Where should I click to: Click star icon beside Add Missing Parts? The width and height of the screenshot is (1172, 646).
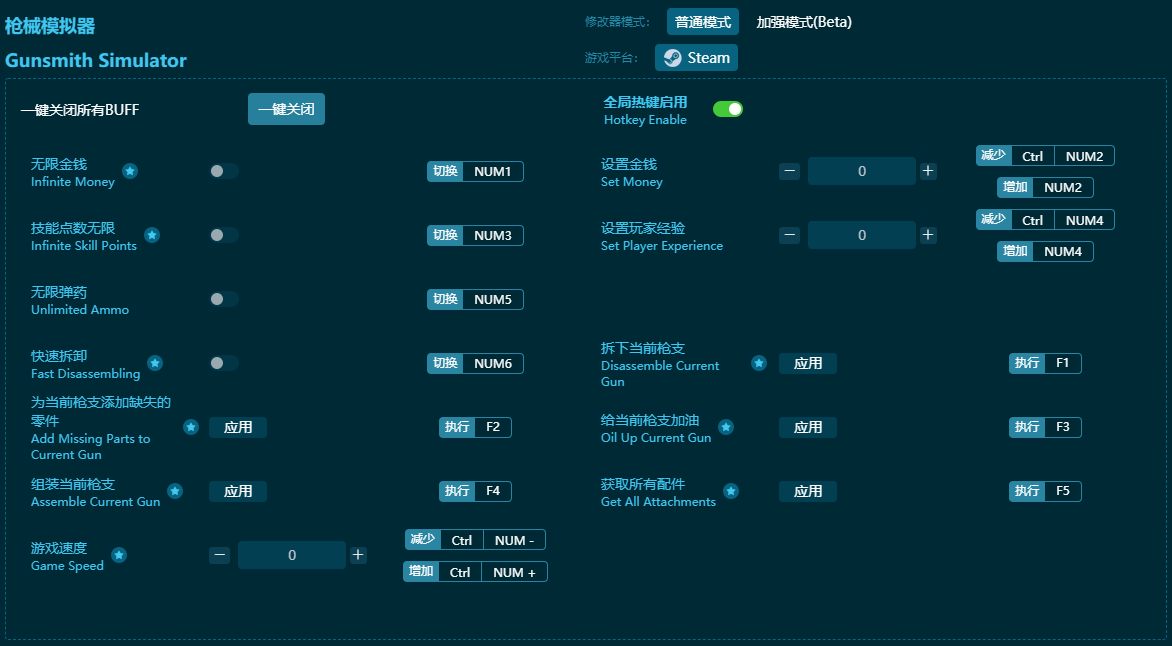tap(191, 427)
